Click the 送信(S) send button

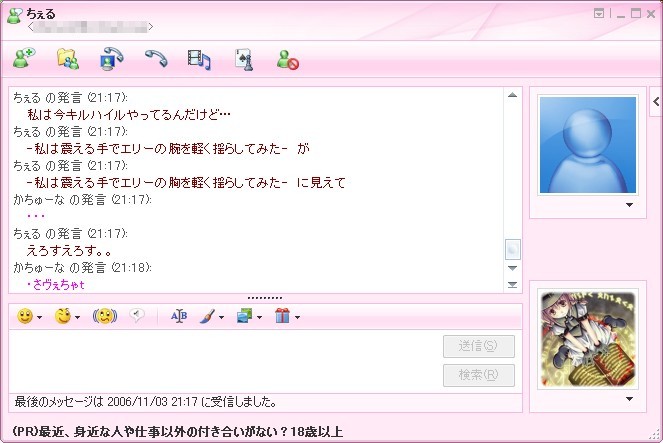click(479, 346)
